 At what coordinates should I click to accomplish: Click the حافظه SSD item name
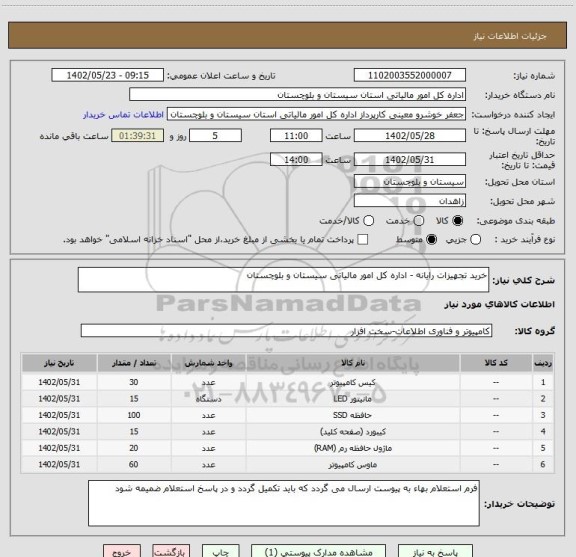[x=352, y=415]
